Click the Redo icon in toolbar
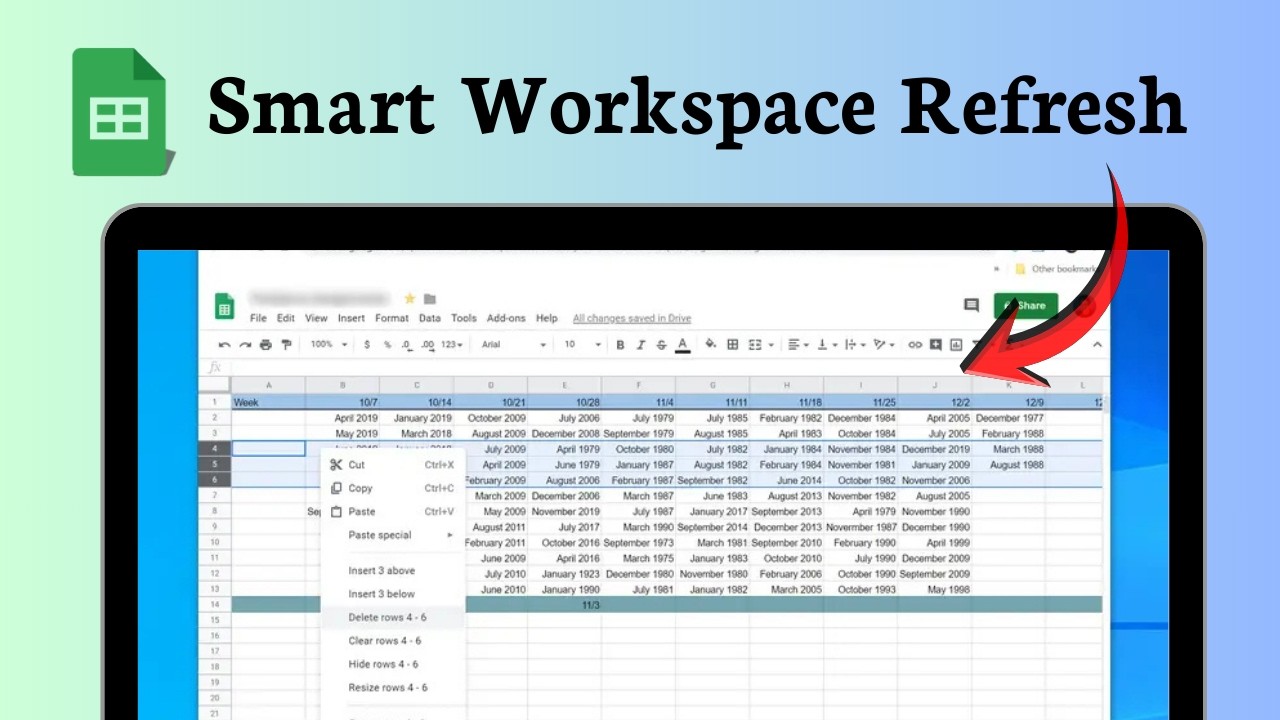 (245, 345)
